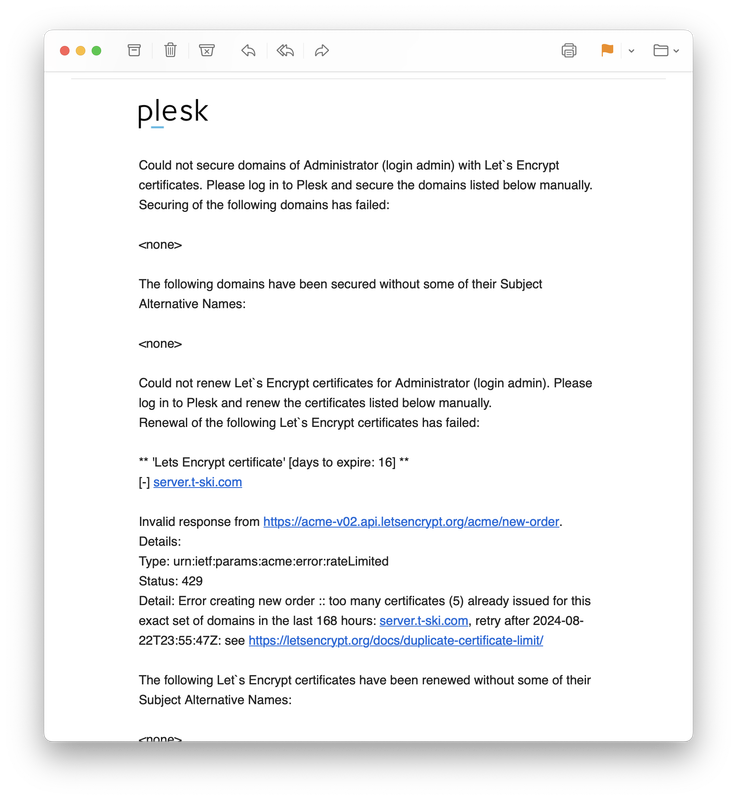Click the rateLimited error type text line

click(x=264, y=561)
